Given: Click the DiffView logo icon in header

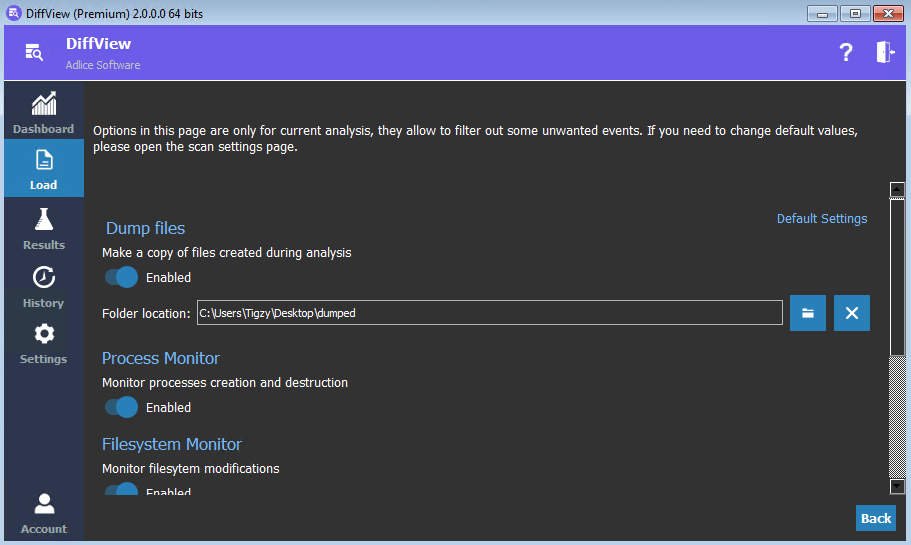Looking at the screenshot, I should click(34, 53).
